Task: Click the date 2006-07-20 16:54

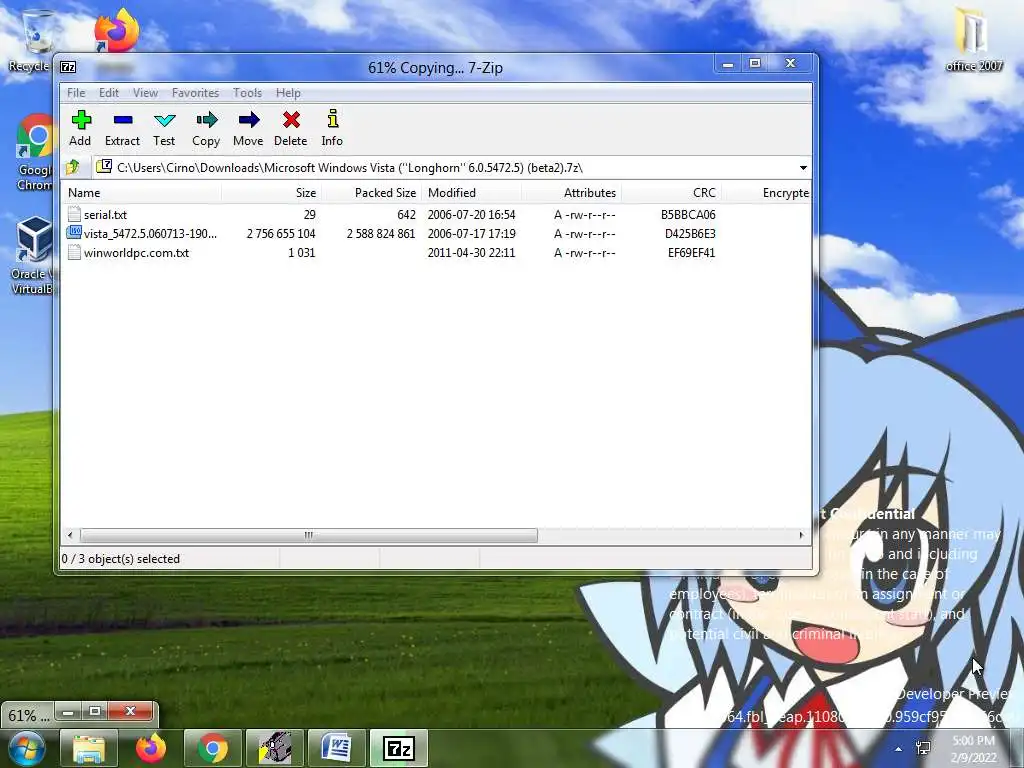Action: (472, 215)
